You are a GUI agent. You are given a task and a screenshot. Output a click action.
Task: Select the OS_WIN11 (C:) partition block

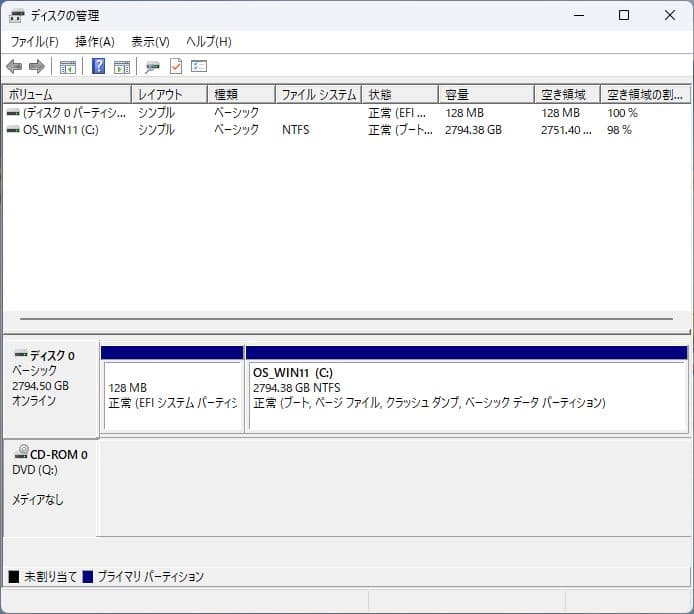(467, 389)
